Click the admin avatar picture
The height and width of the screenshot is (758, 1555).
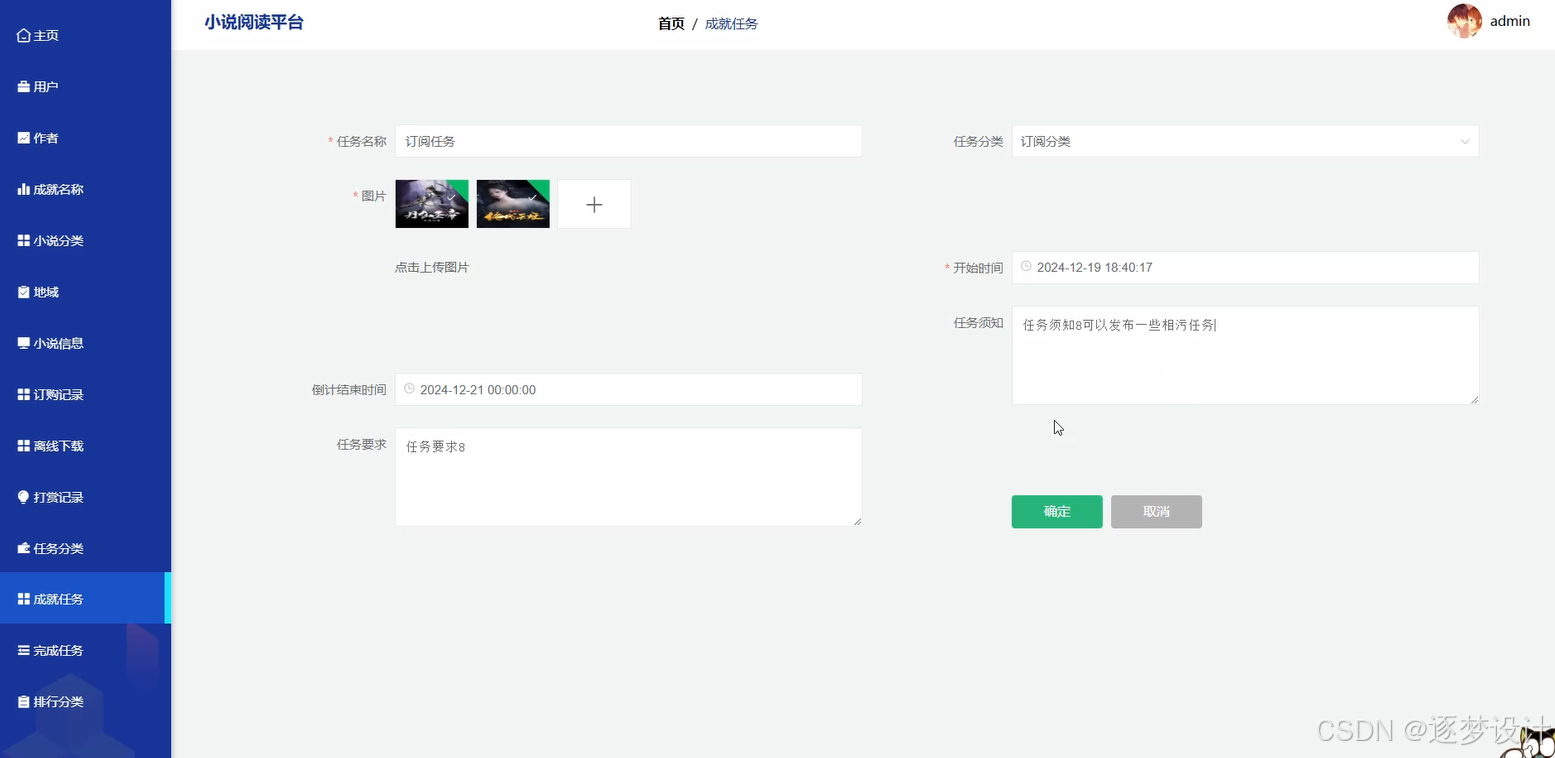1464,21
